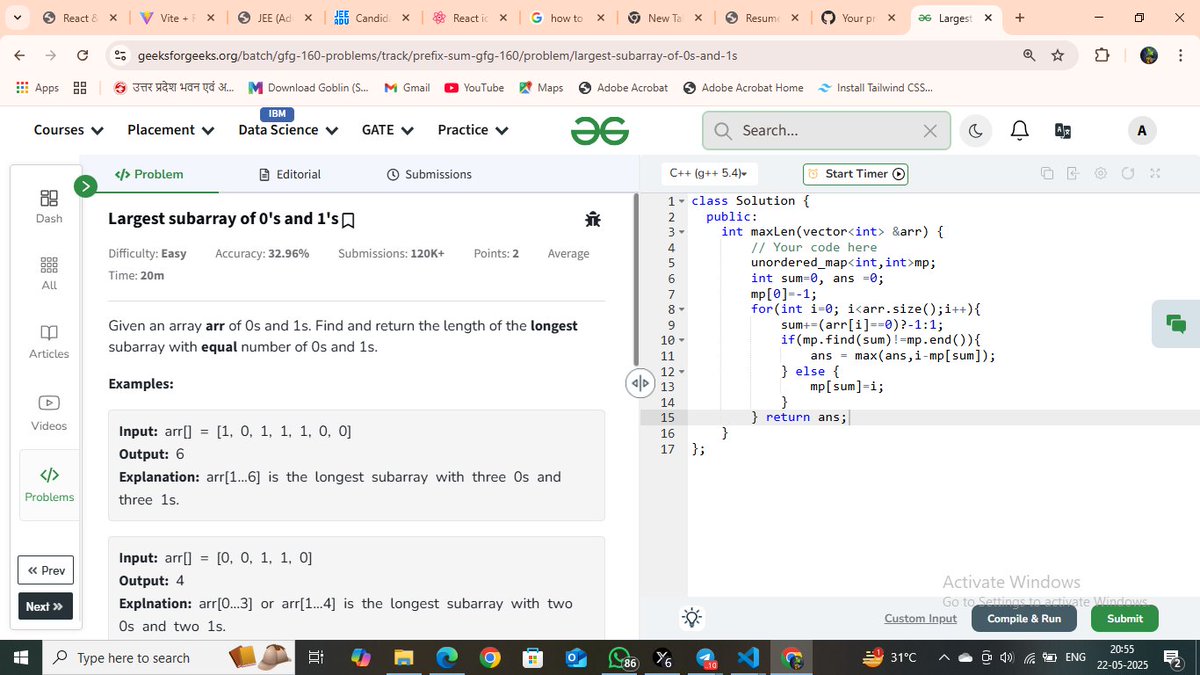Viewport: 1200px width, 675px height.
Task: Go to previous problem with Prev
Action: [46, 570]
